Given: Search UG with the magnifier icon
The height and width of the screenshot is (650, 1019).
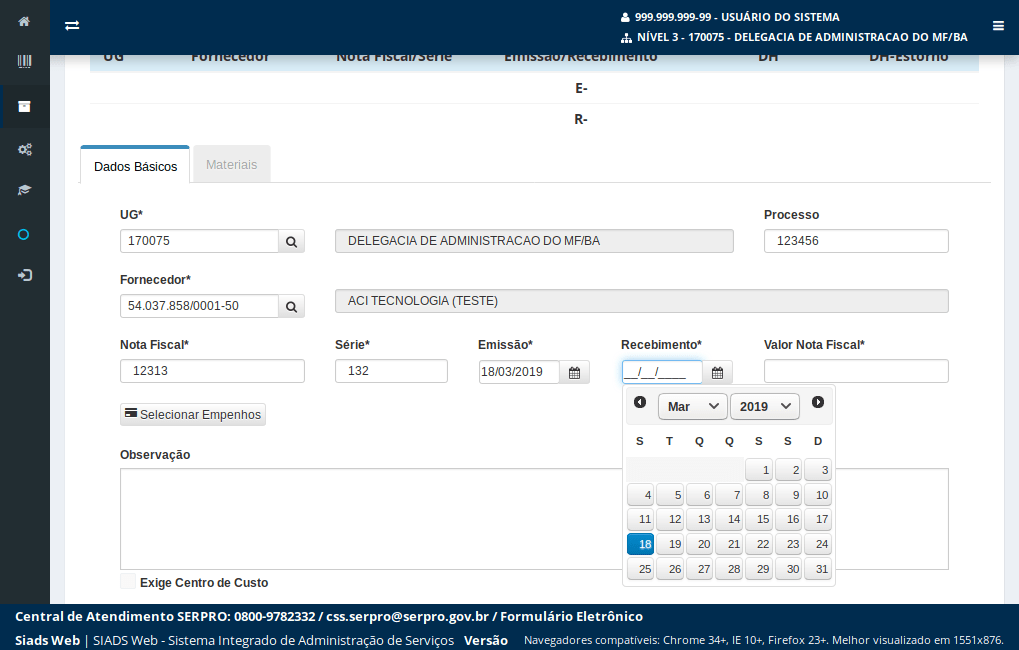Looking at the screenshot, I should [292, 241].
